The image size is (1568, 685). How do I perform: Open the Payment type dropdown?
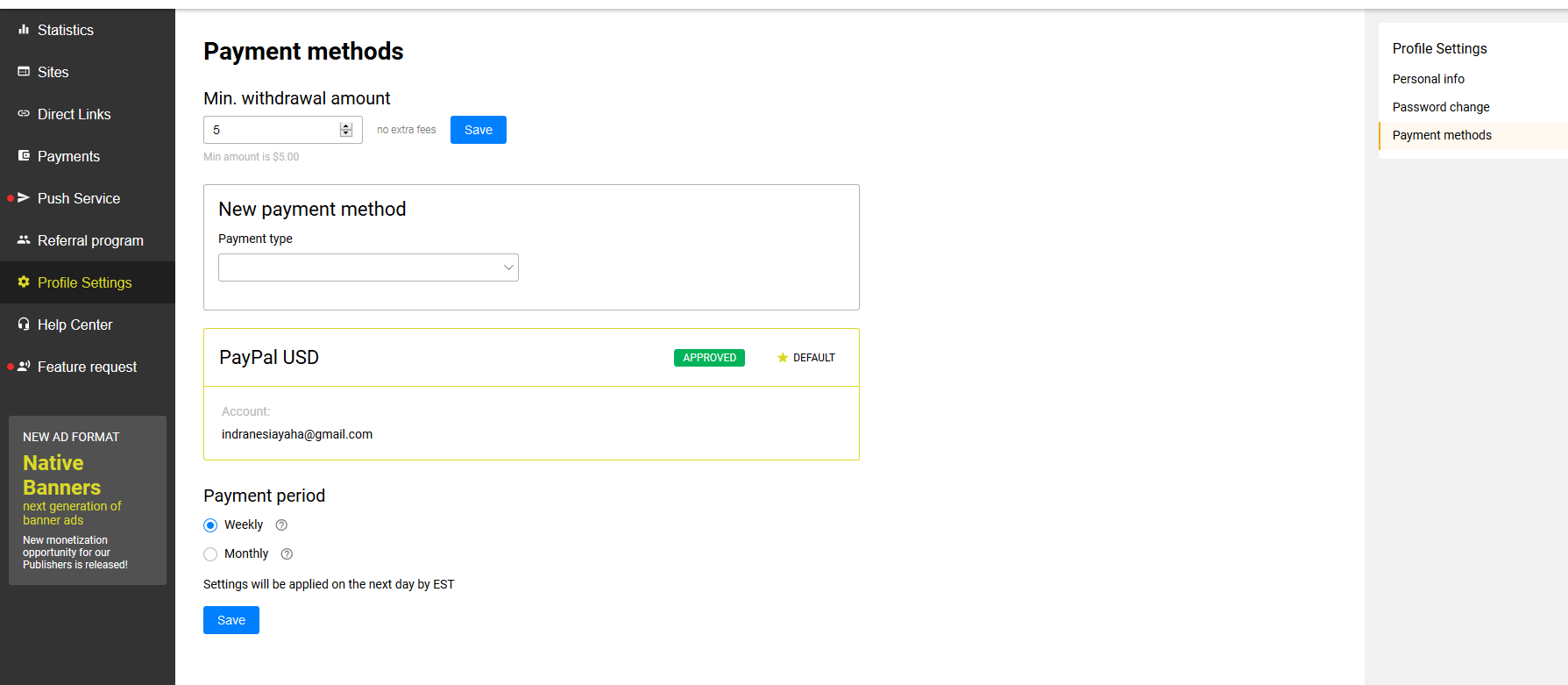pos(368,268)
